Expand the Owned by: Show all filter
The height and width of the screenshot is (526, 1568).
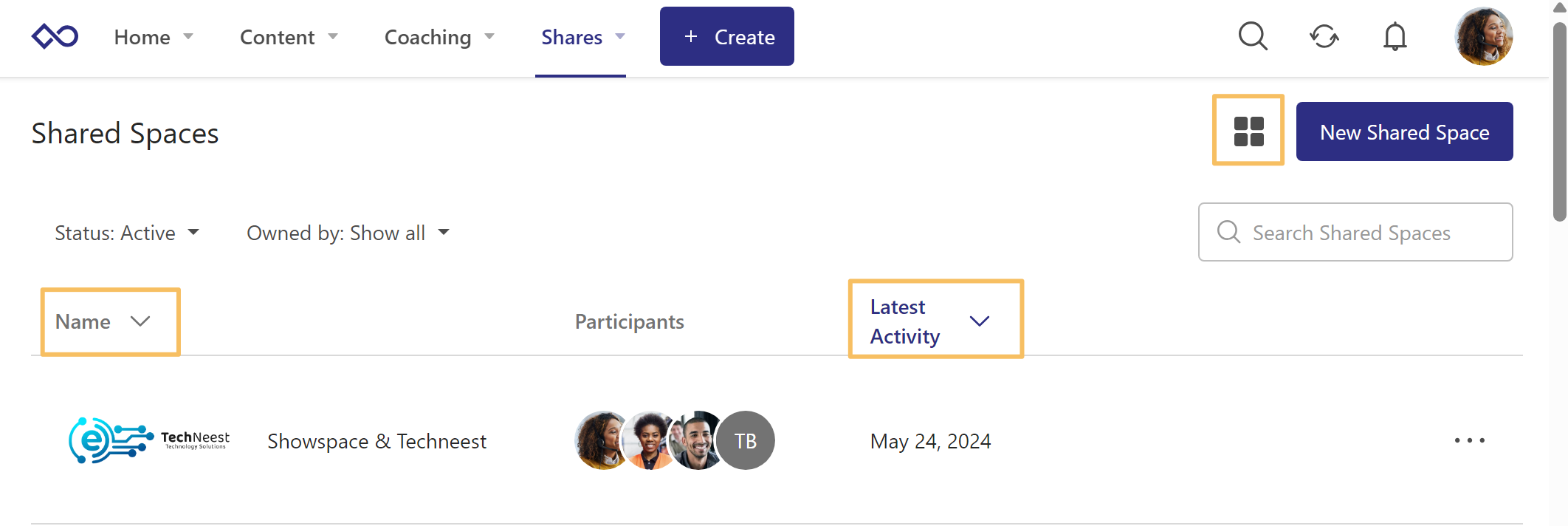pos(348,233)
